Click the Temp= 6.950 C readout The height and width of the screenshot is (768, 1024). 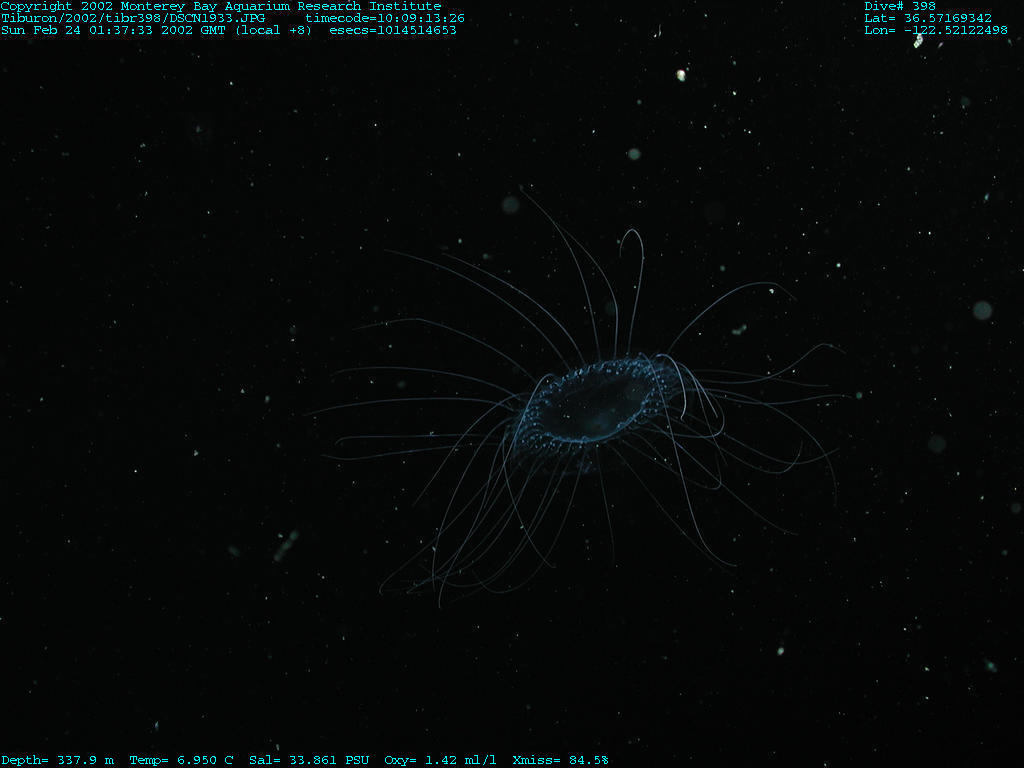(181, 760)
